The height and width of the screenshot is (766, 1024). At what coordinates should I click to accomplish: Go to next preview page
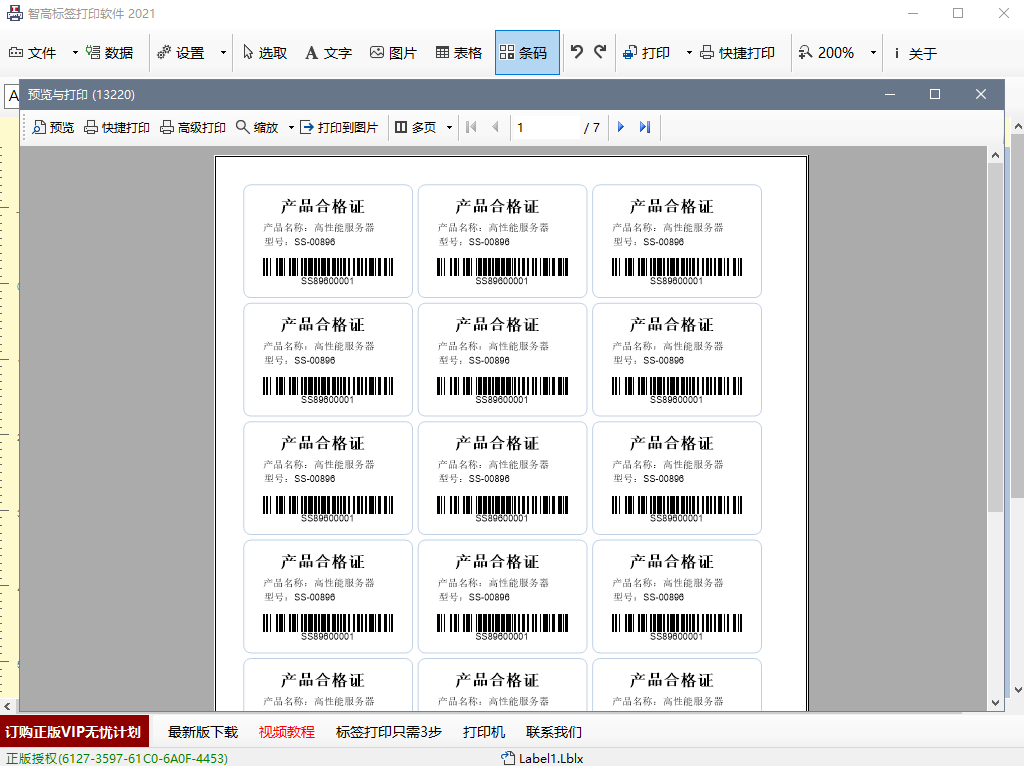pyautogui.click(x=621, y=127)
